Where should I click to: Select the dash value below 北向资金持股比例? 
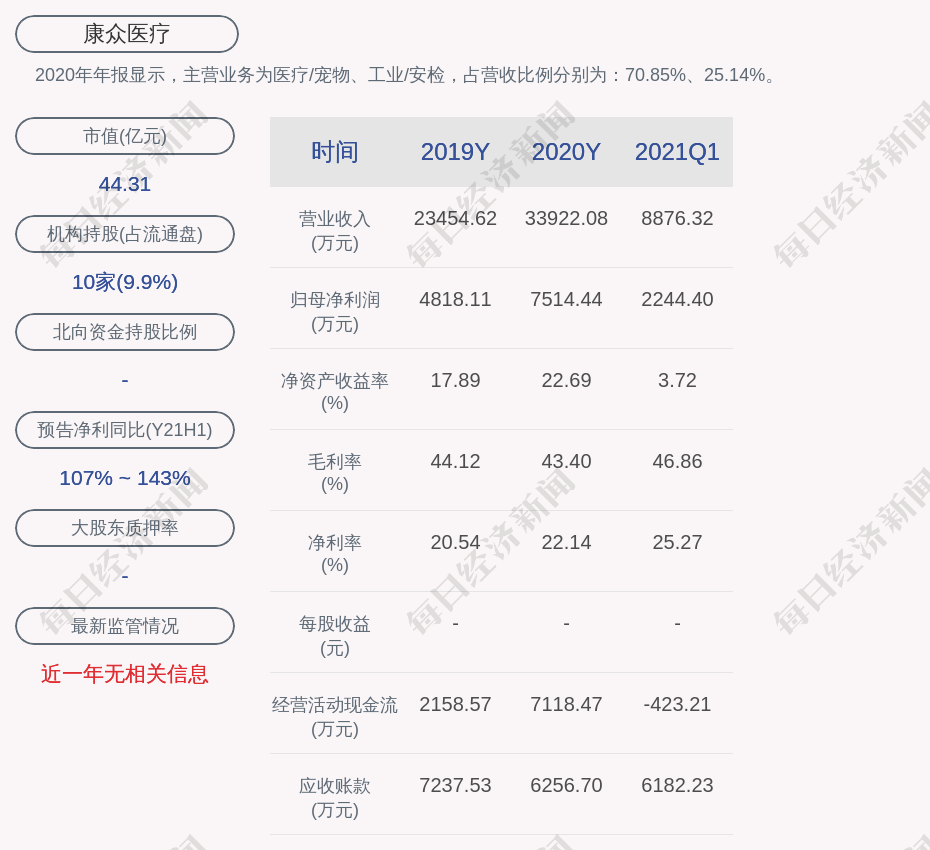pyautogui.click(x=125, y=380)
